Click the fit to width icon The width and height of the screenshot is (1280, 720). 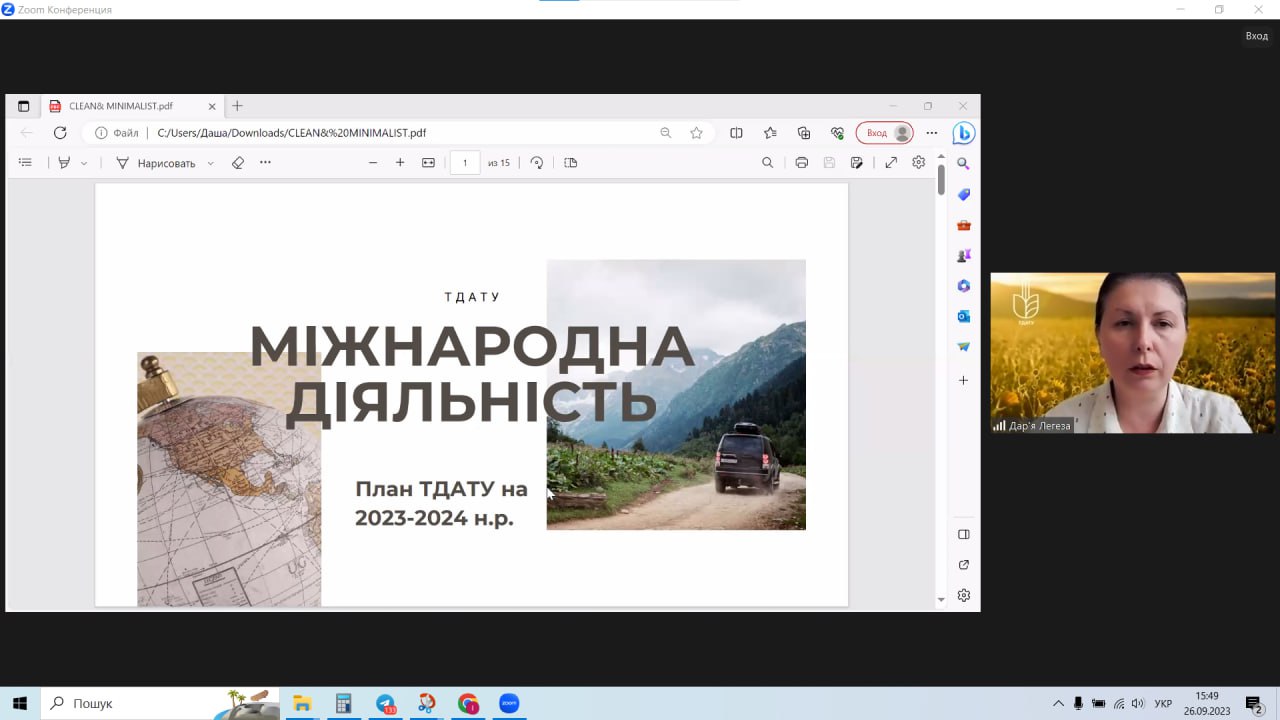[428, 163]
